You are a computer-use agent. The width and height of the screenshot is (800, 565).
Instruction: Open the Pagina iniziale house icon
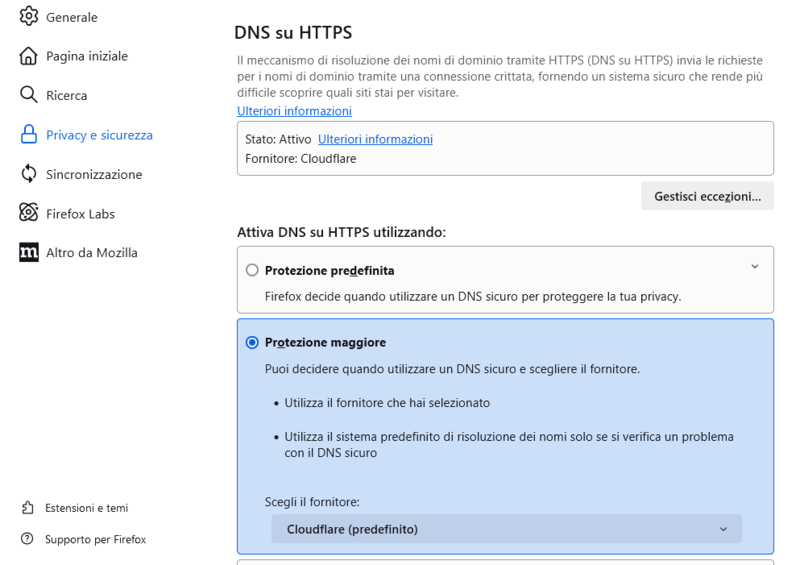pyautogui.click(x=29, y=56)
